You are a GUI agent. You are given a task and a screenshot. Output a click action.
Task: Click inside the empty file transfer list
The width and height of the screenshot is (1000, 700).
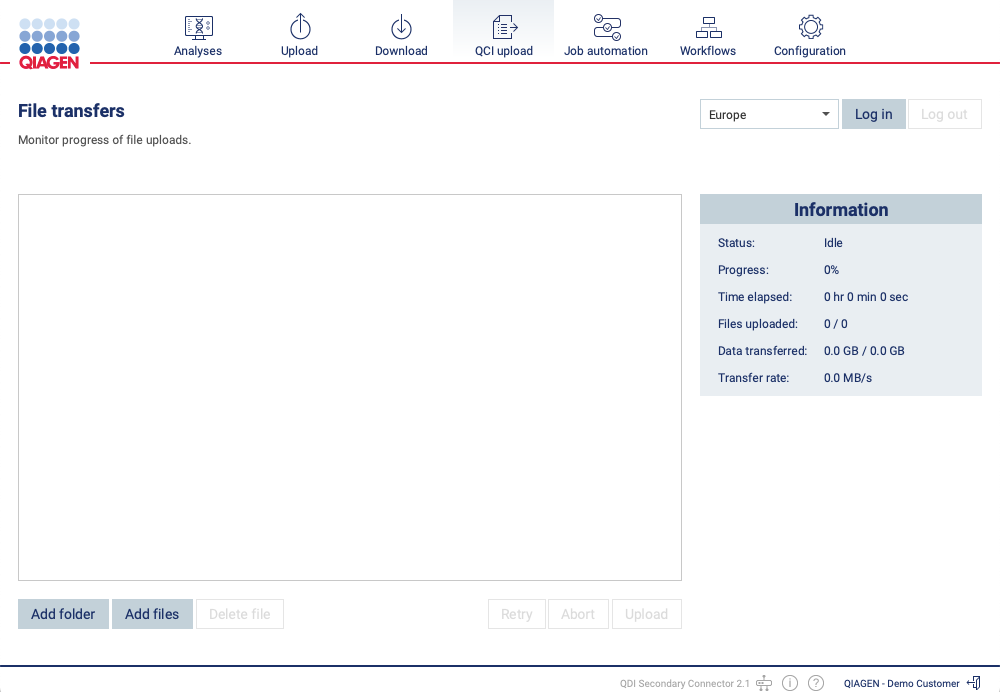tap(350, 387)
